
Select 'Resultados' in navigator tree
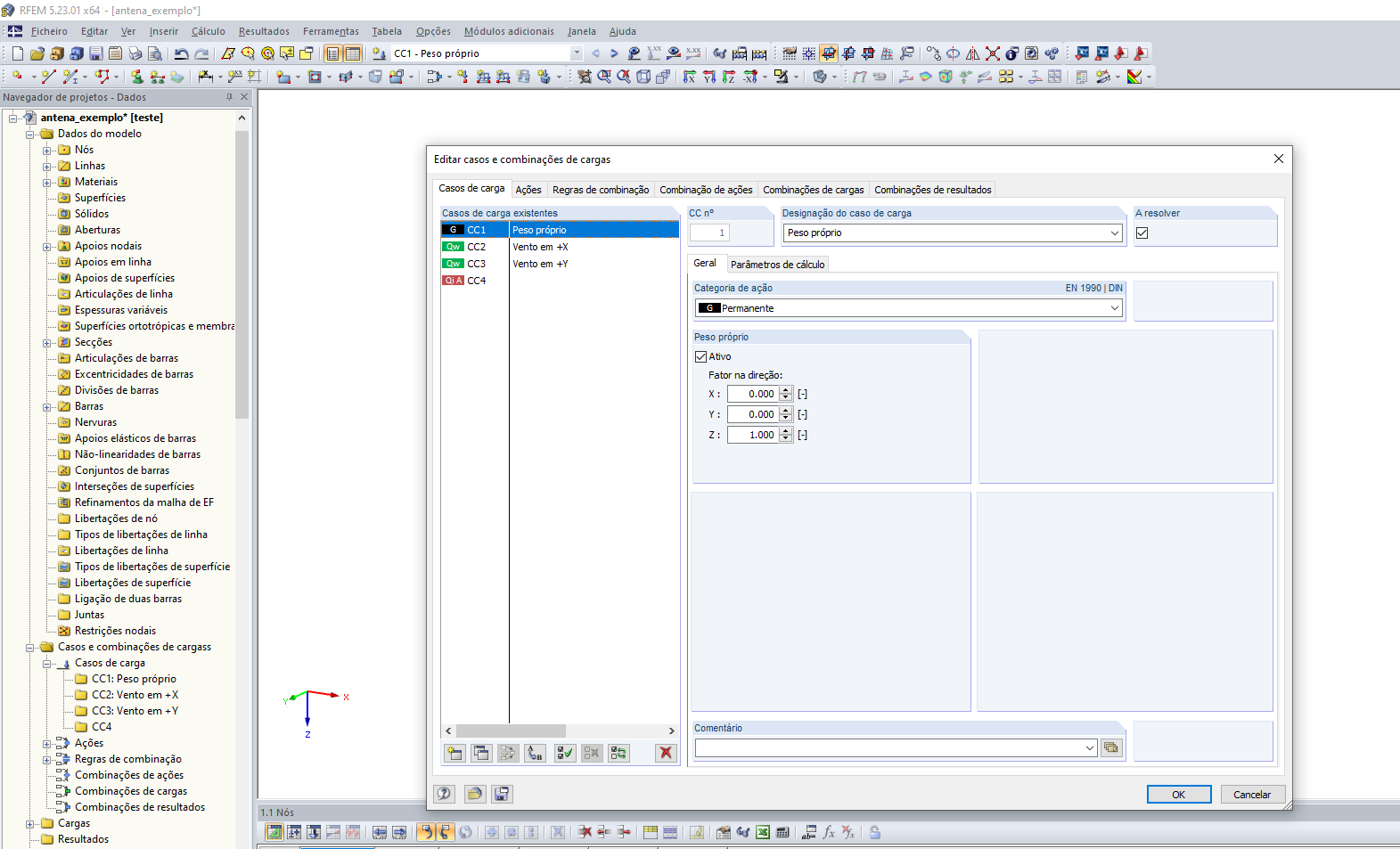pyautogui.click(x=83, y=839)
